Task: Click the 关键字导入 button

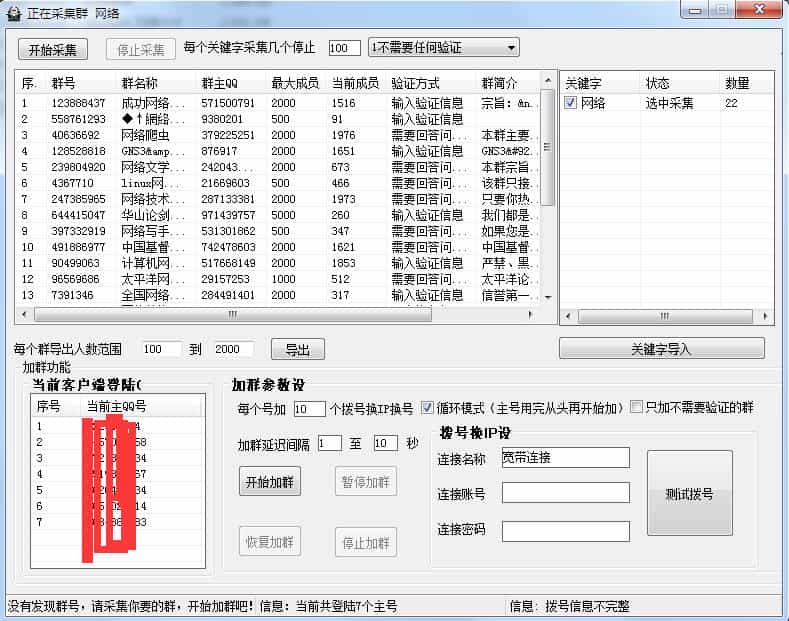Action: pyautogui.click(x=661, y=349)
